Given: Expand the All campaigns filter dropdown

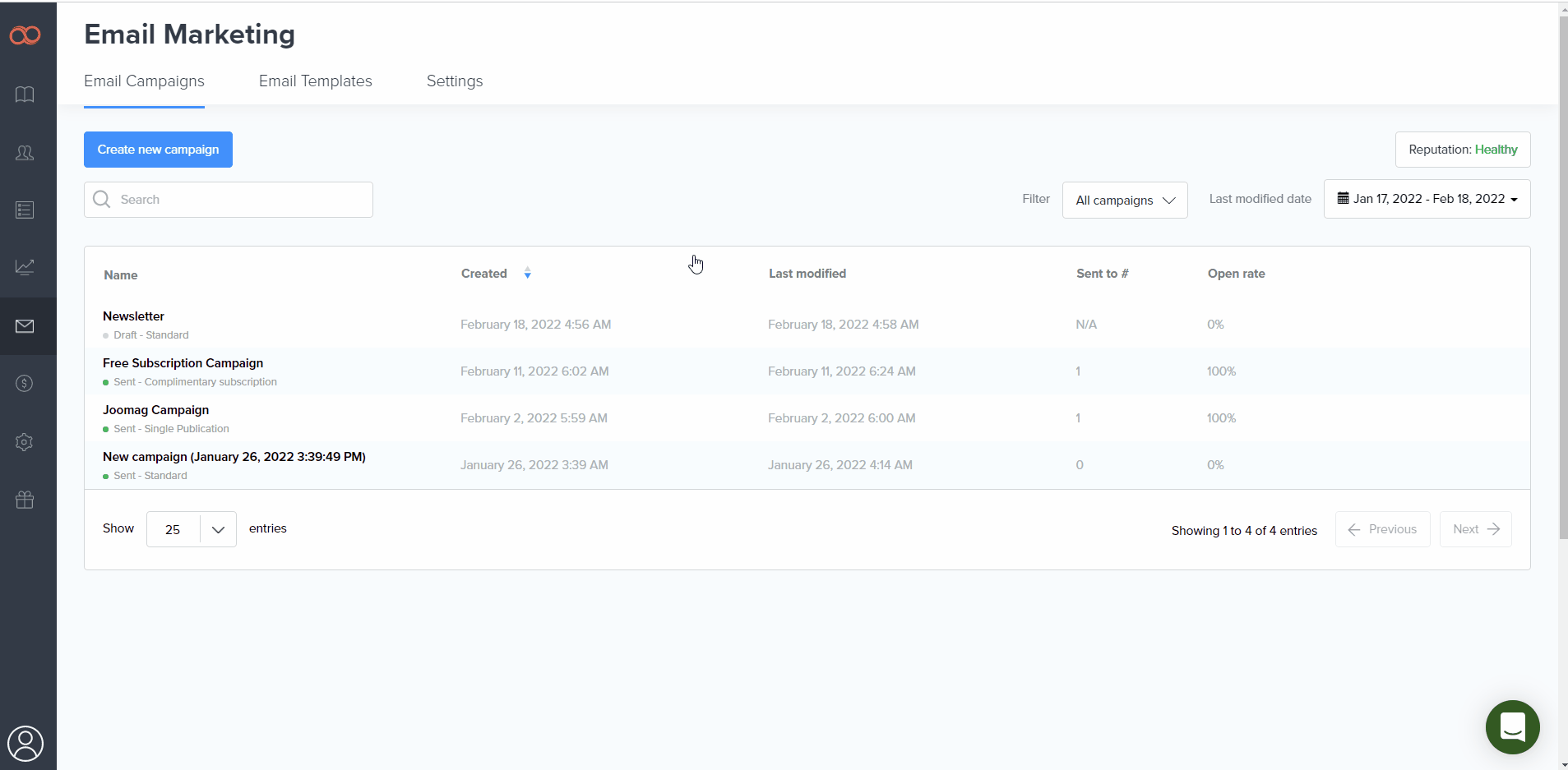Looking at the screenshot, I should coord(1124,201).
